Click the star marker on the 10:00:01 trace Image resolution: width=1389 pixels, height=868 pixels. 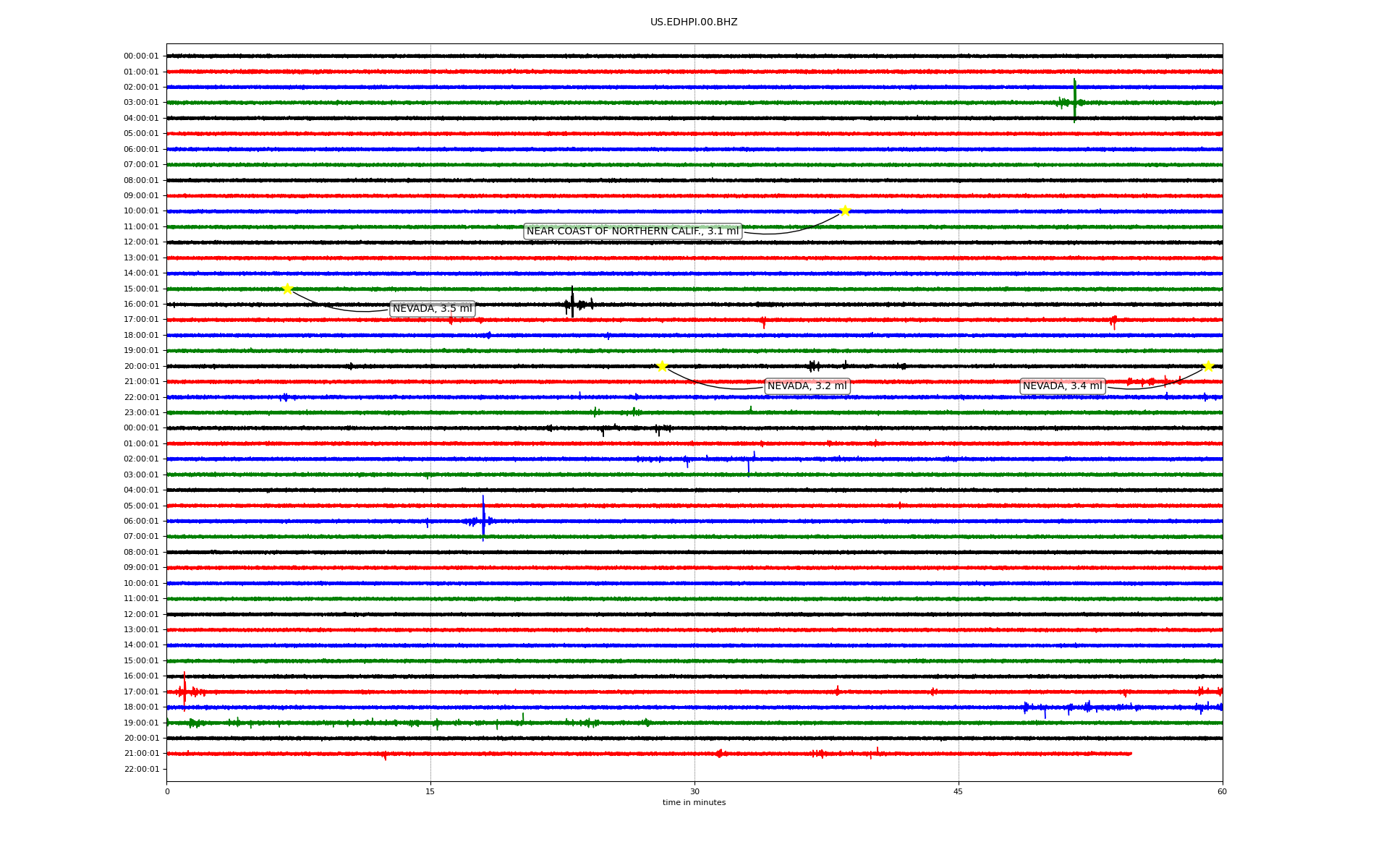845,210
